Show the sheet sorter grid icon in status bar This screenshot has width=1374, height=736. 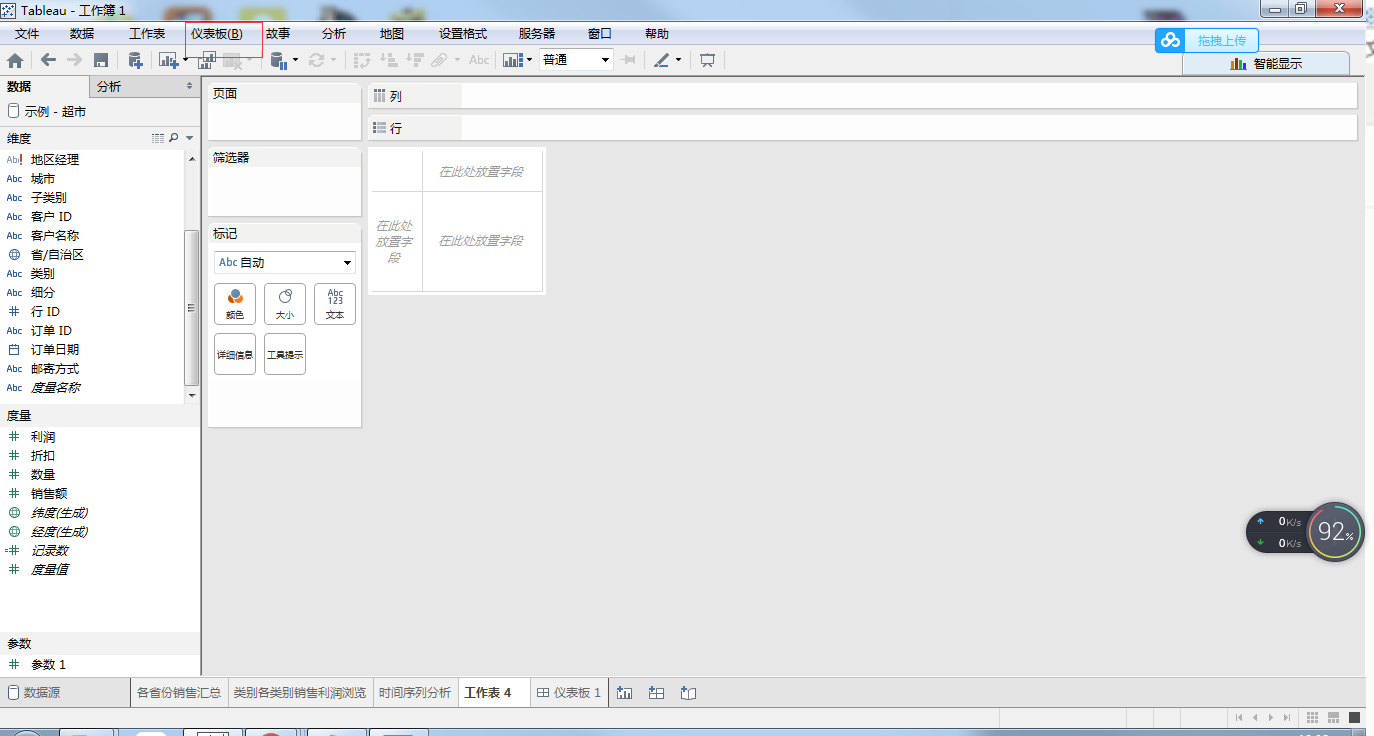[x=1313, y=717]
